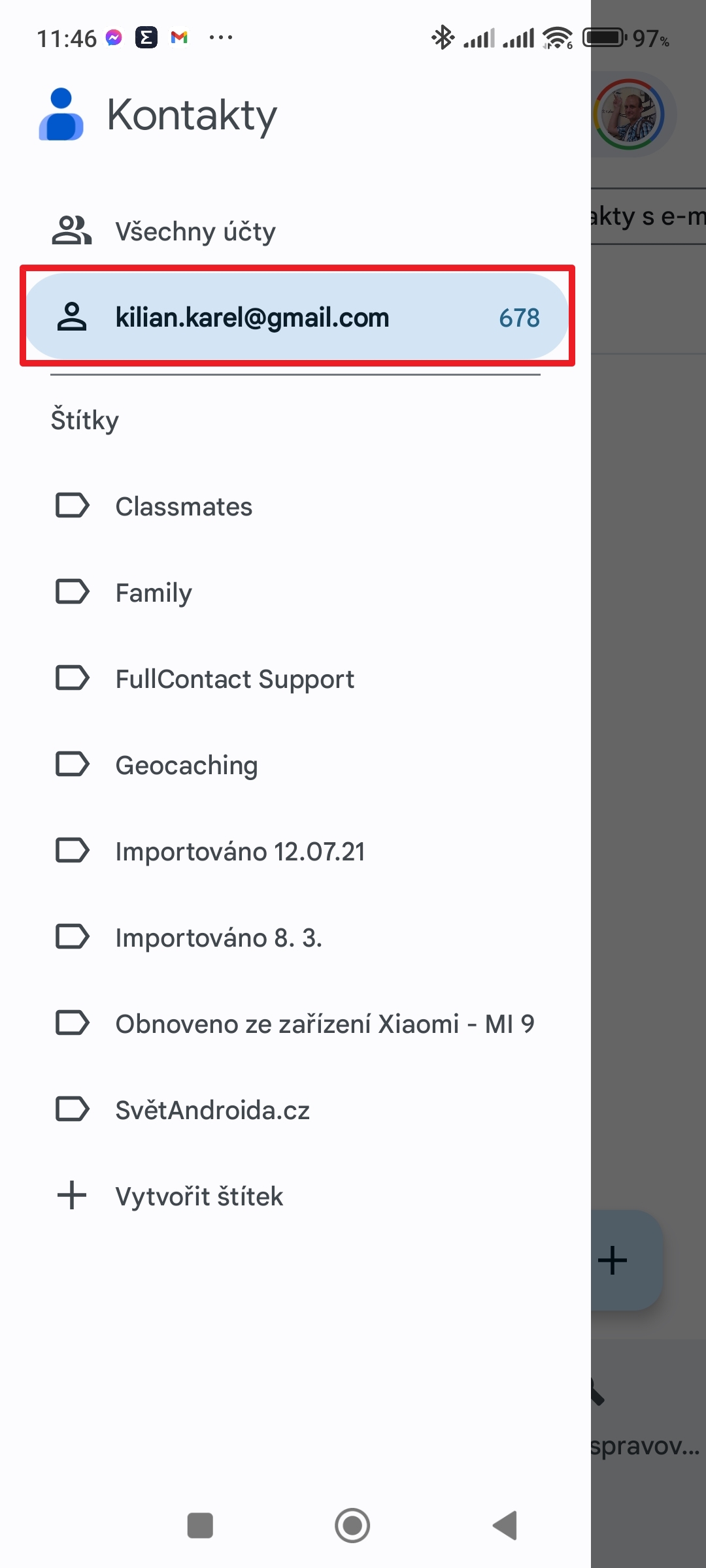
Task: Tap plus icon to create label
Action: [72, 1195]
